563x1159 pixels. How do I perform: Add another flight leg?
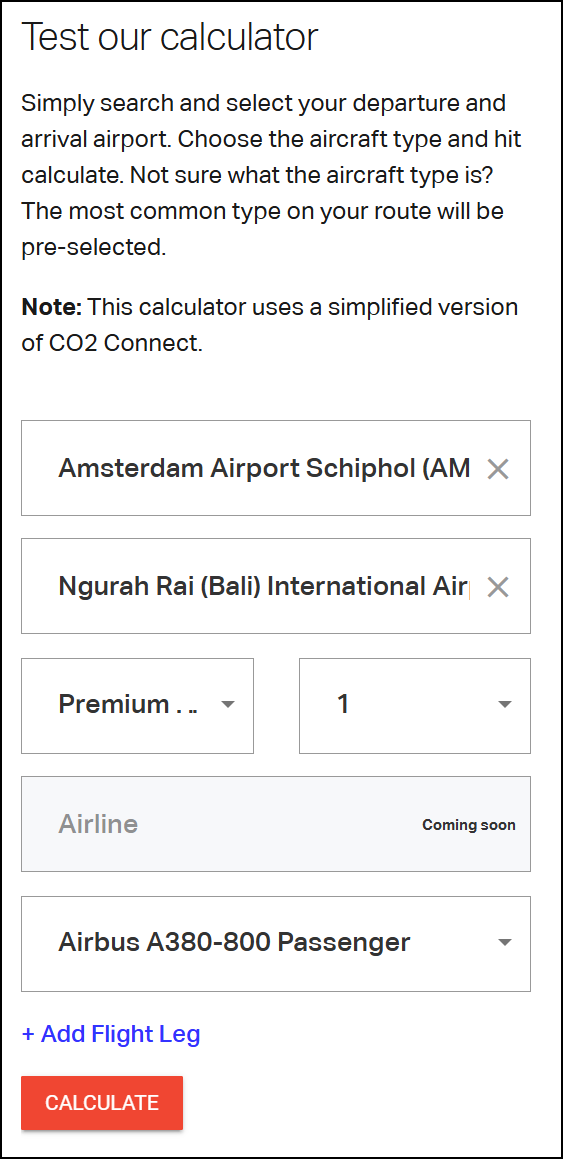pos(111,1033)
